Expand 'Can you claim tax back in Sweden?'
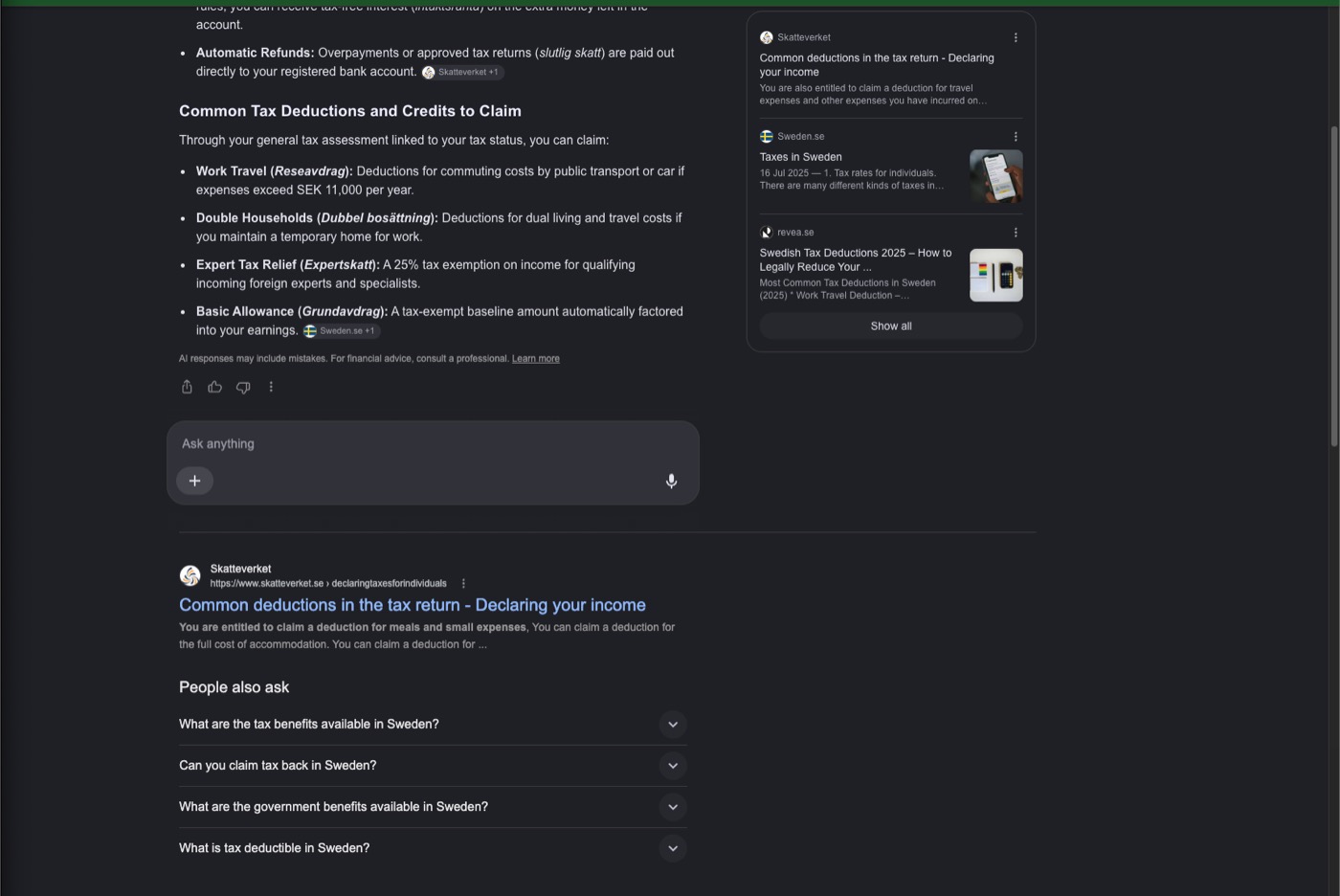Image resolution: width=1340 pixels, height=896 pixels. 433,766
